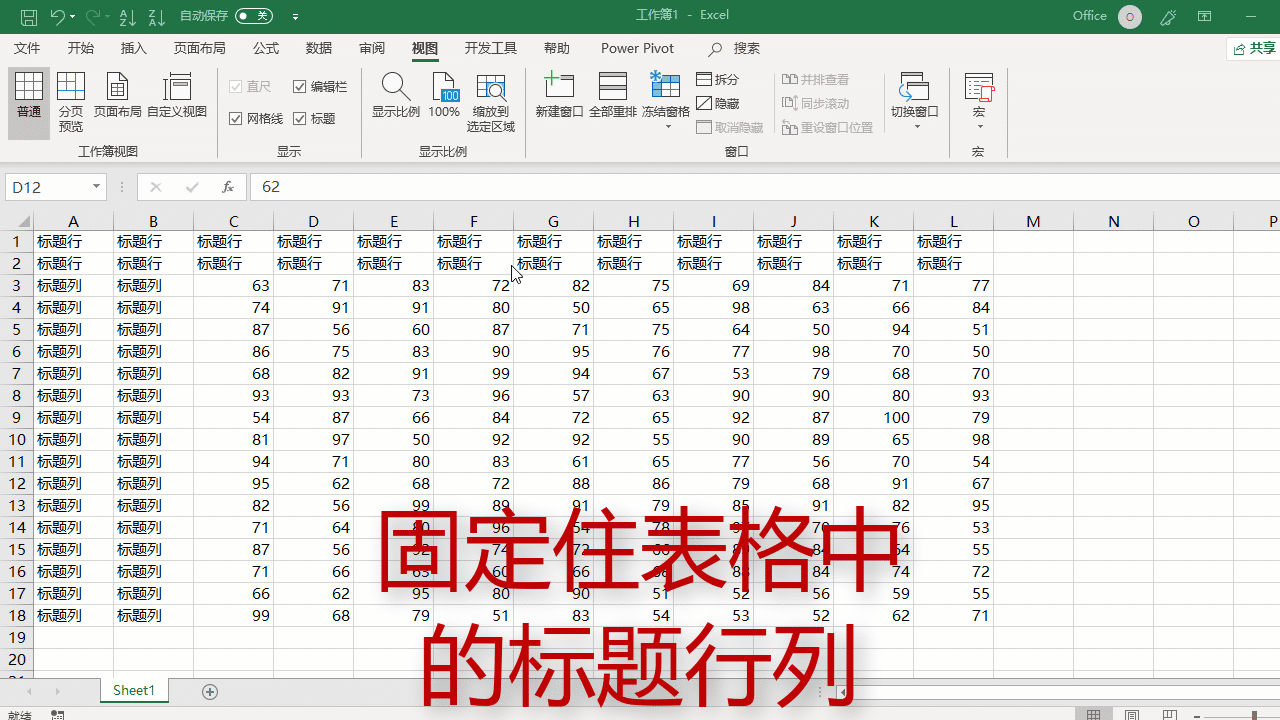The width and height of the screenshot is (1280, 720).
Task: Open Ribbon Display Options icon
Action: tap(1205, 16)
